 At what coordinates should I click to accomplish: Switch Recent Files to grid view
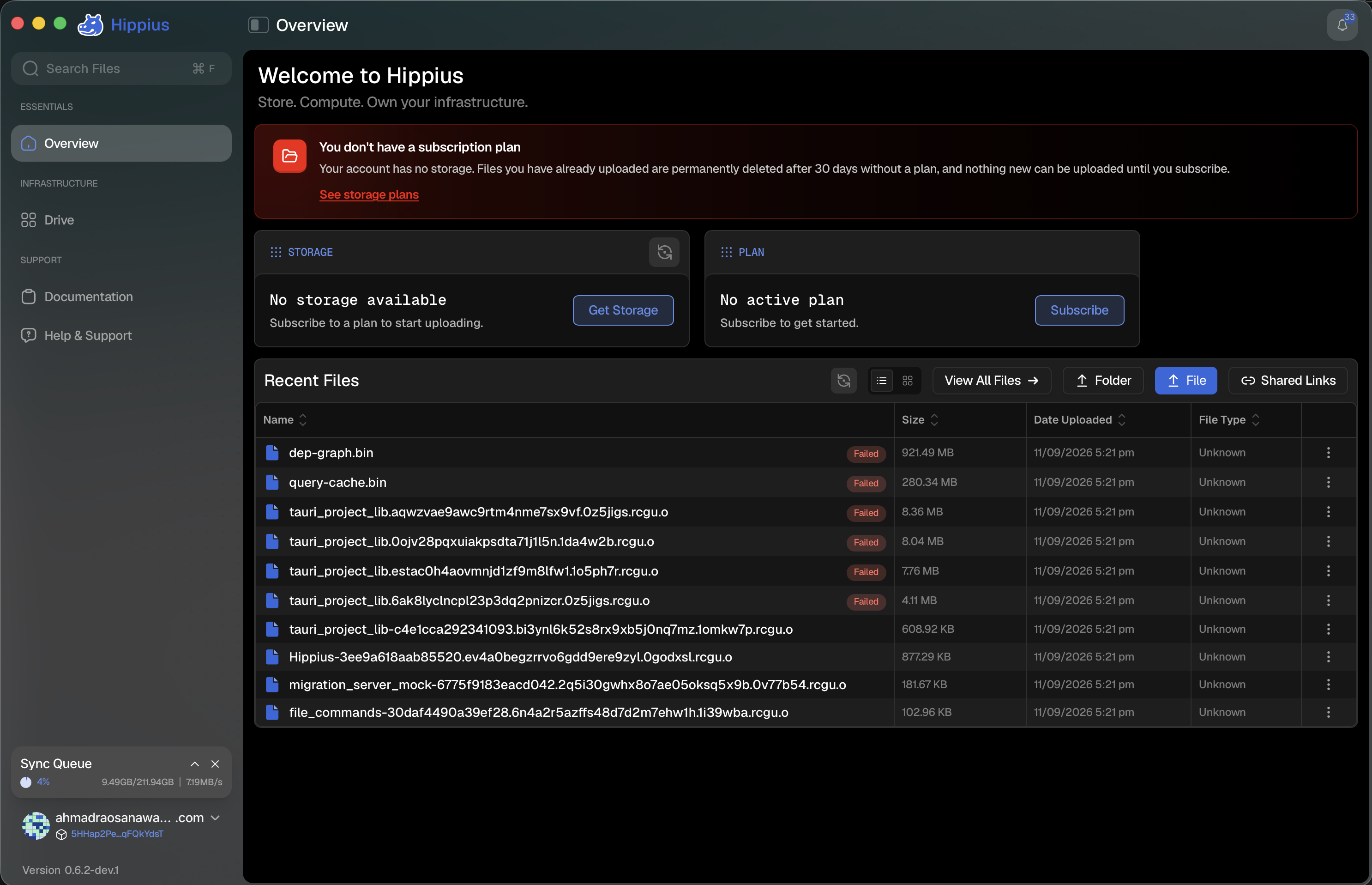click(x=908, y=381)
